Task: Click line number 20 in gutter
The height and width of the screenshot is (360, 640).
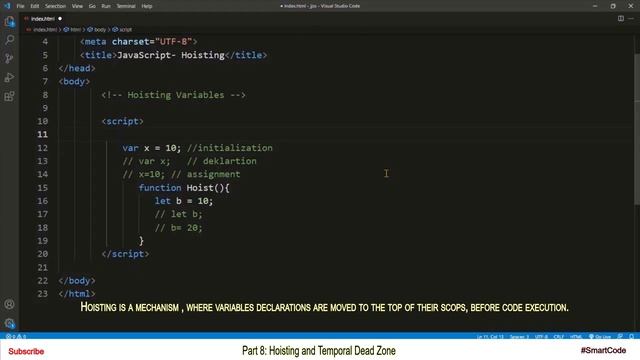Action: (x=42, y=254)
